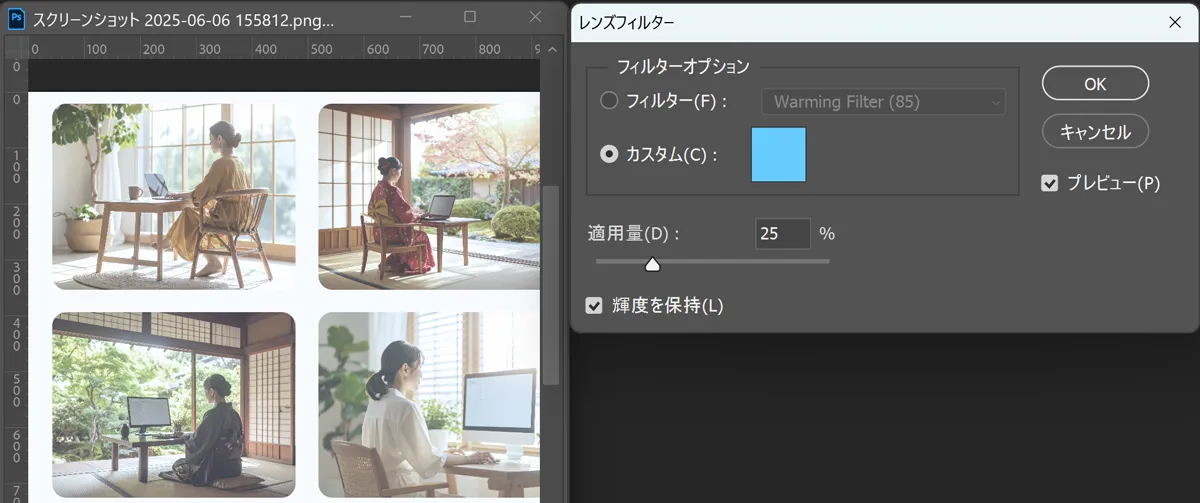Click the document title スクリーンショット 2025-06-06 155812.png
The image size is (1200, 503).
click(184, 19)
